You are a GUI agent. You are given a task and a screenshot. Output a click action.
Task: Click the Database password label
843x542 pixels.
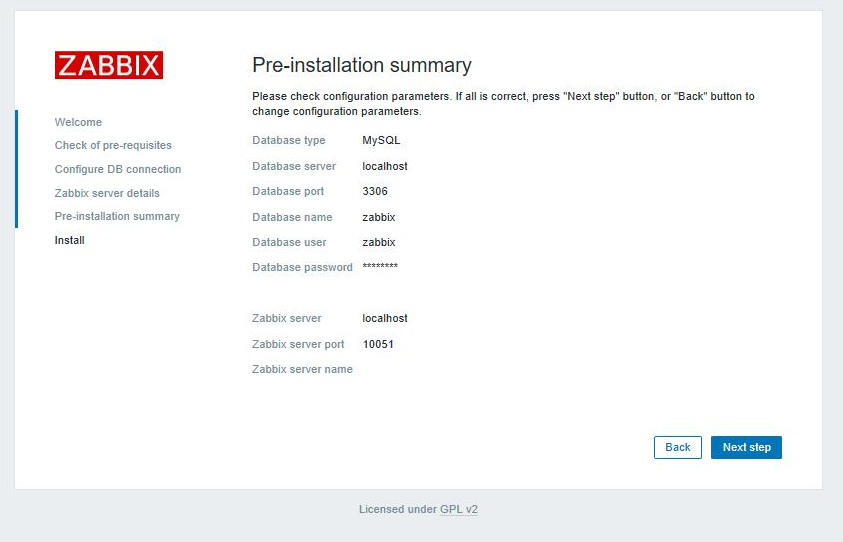[x=302, y=267]
